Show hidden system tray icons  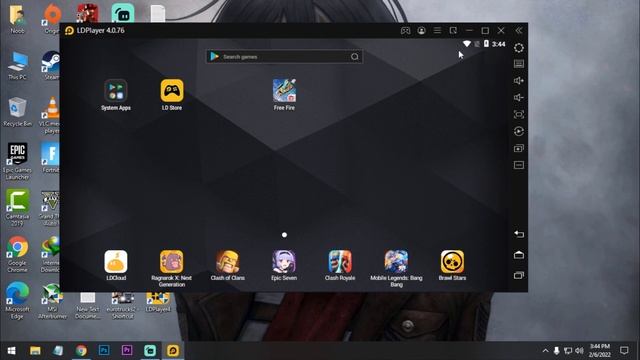pos(545,351)
